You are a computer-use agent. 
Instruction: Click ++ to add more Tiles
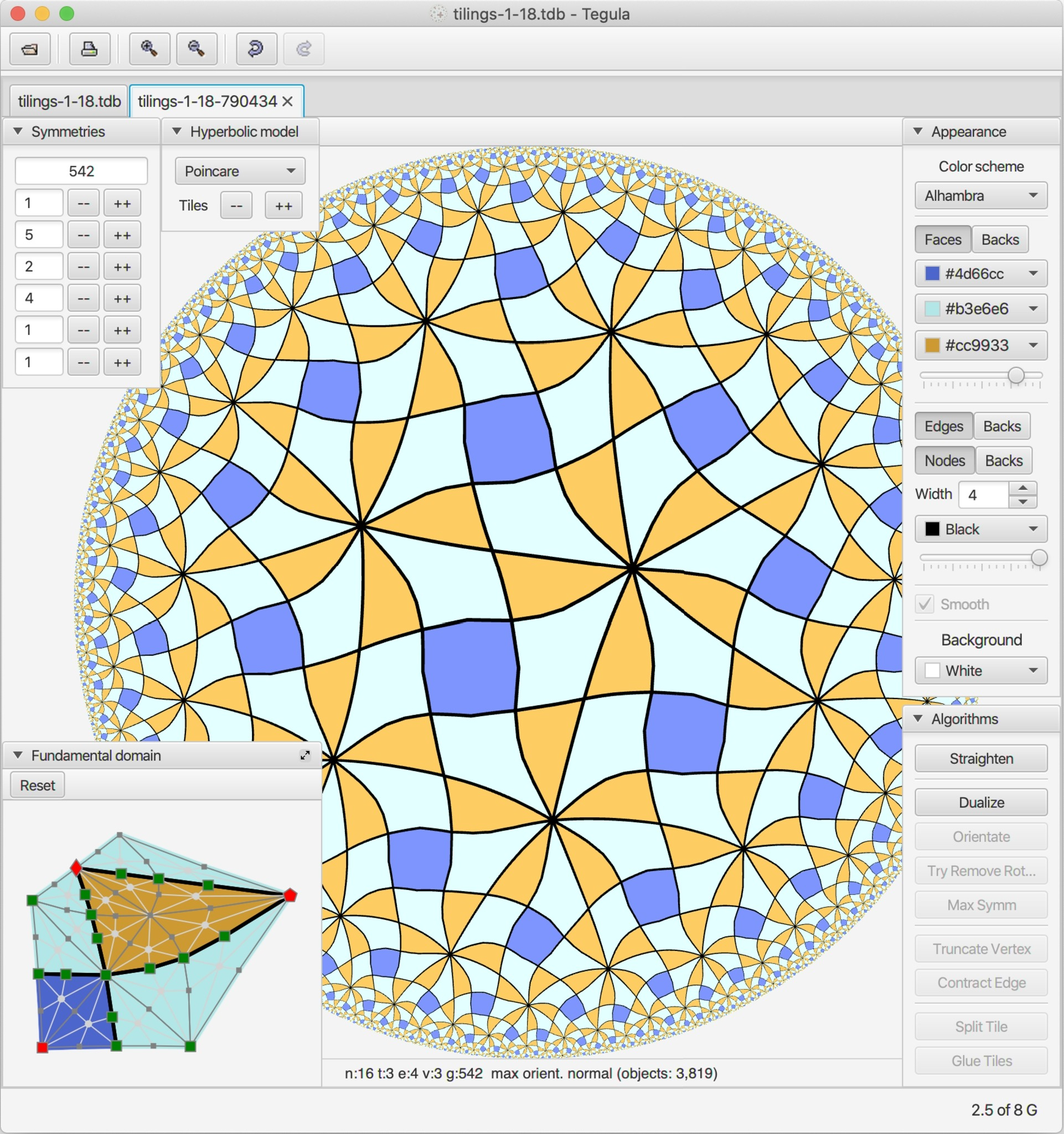[283, 206]
